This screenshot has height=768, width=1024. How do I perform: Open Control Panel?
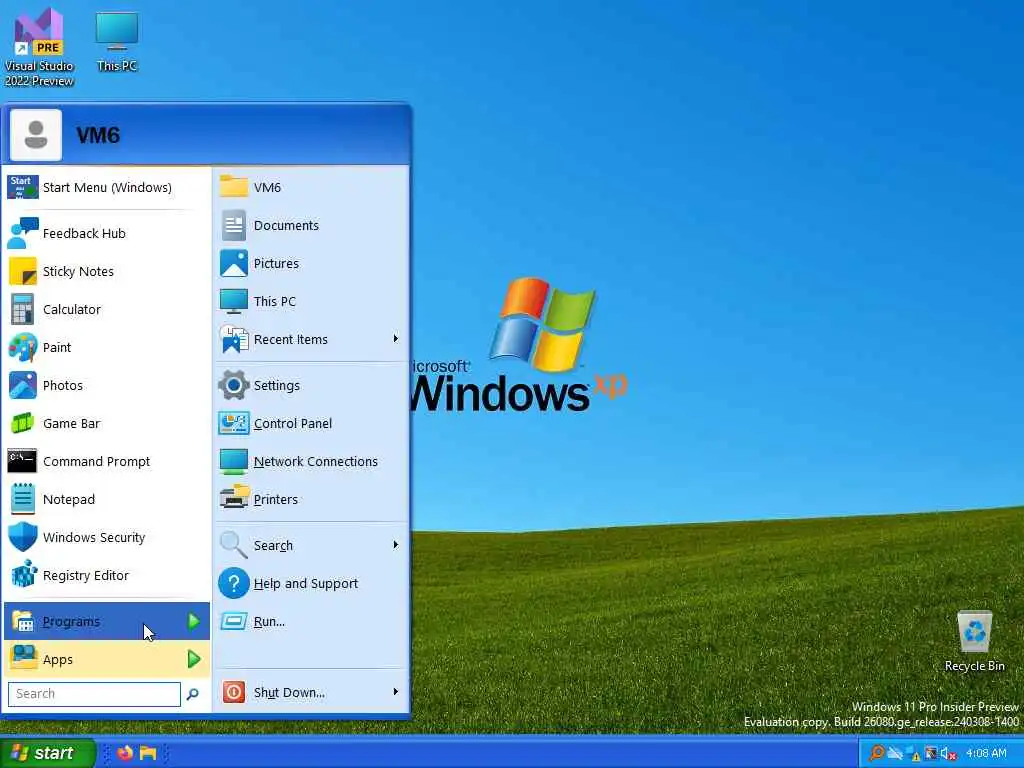coord(311,423)
